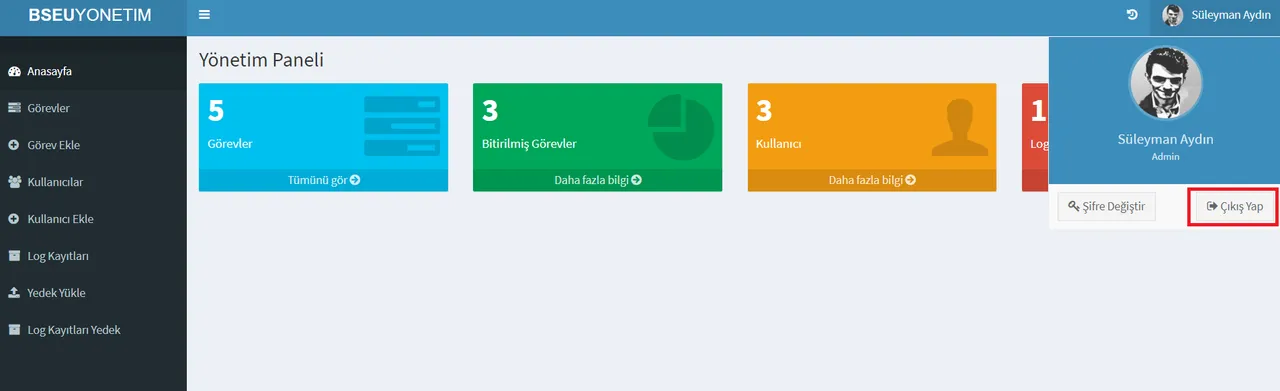Click the task list icon on the blue Görevler card

pos(402,126)
